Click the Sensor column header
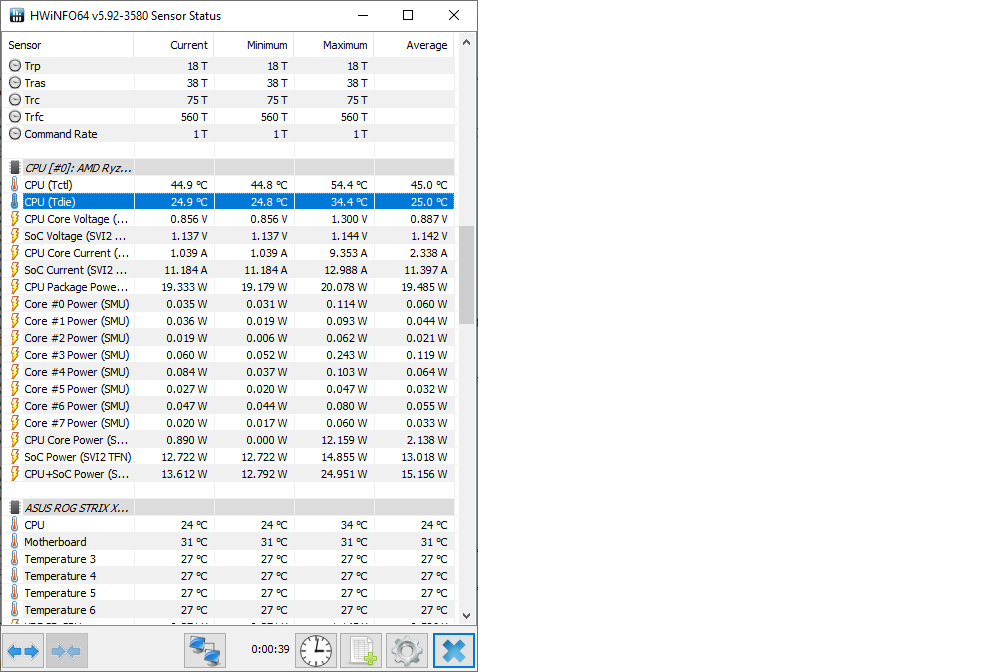This screenshot has height=672, width=1008. tap(68, 45)
